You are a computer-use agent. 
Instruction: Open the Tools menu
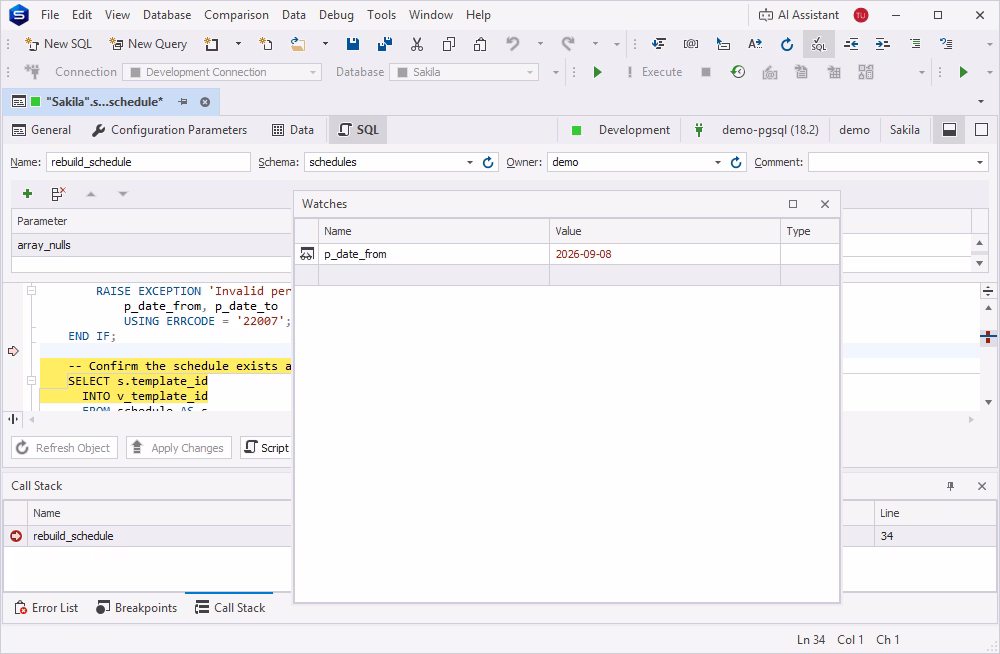(x=381, y=15)
